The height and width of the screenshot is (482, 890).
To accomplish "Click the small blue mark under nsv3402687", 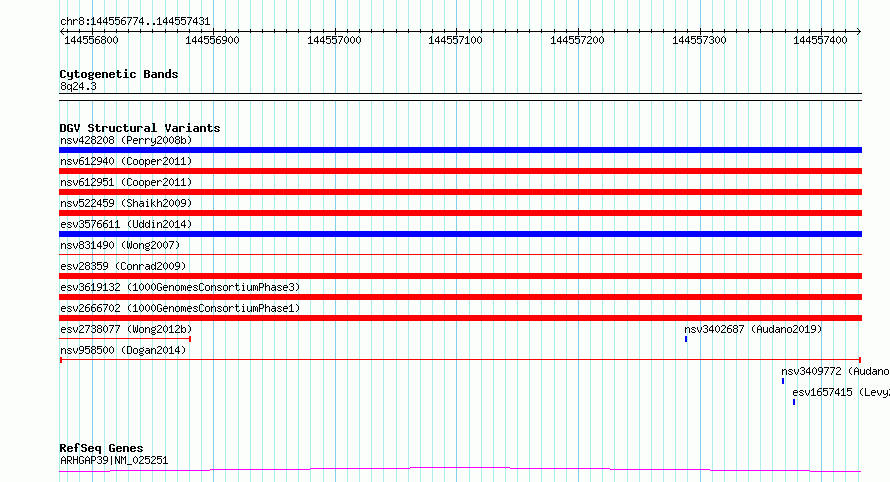I will [686, 339].
